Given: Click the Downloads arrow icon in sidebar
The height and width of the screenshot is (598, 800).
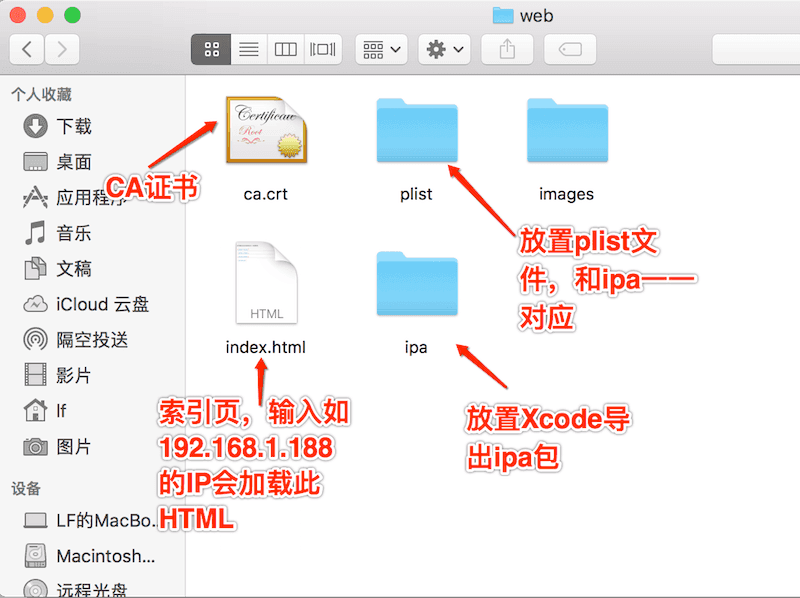Looking at the screenshot, I should point(35,127).
